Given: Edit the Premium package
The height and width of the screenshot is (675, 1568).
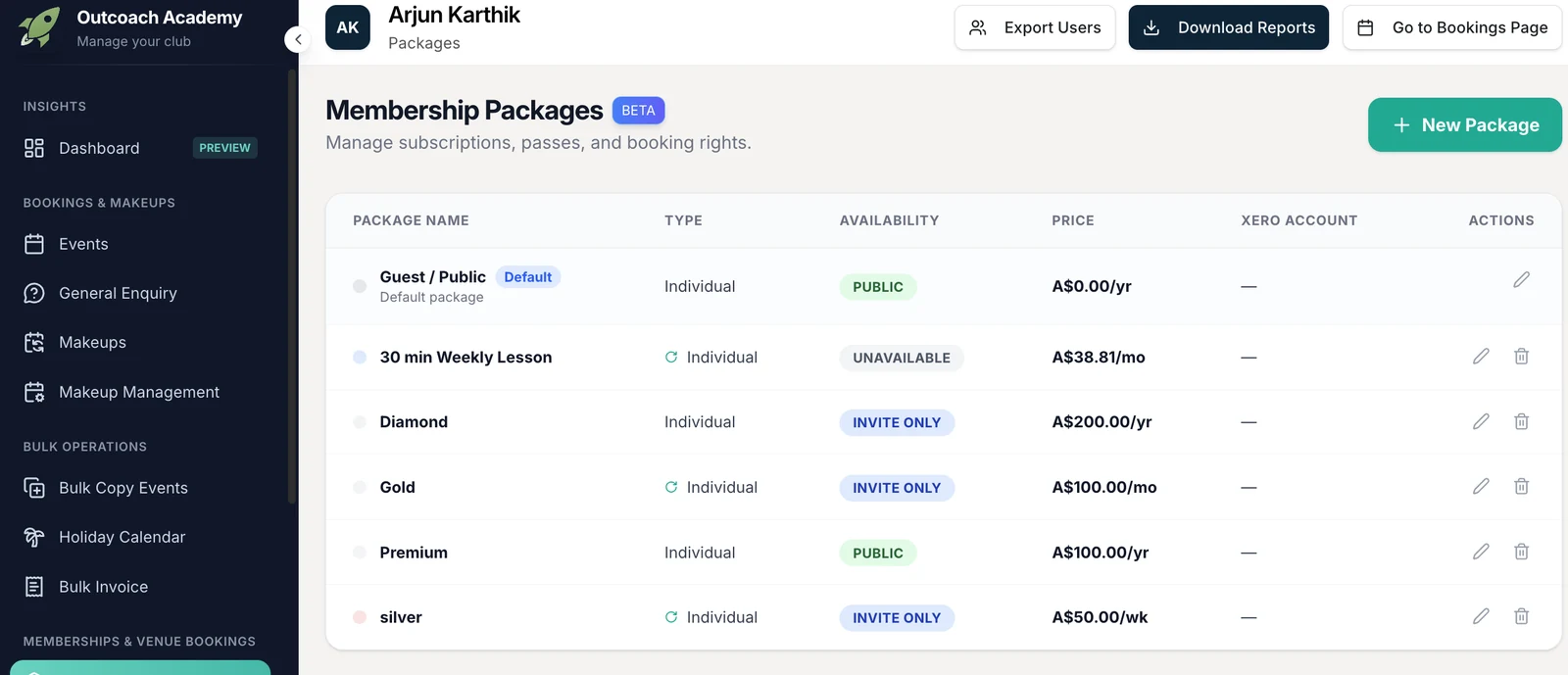Looking at the screenshot, I should [x=1481, y=552].
